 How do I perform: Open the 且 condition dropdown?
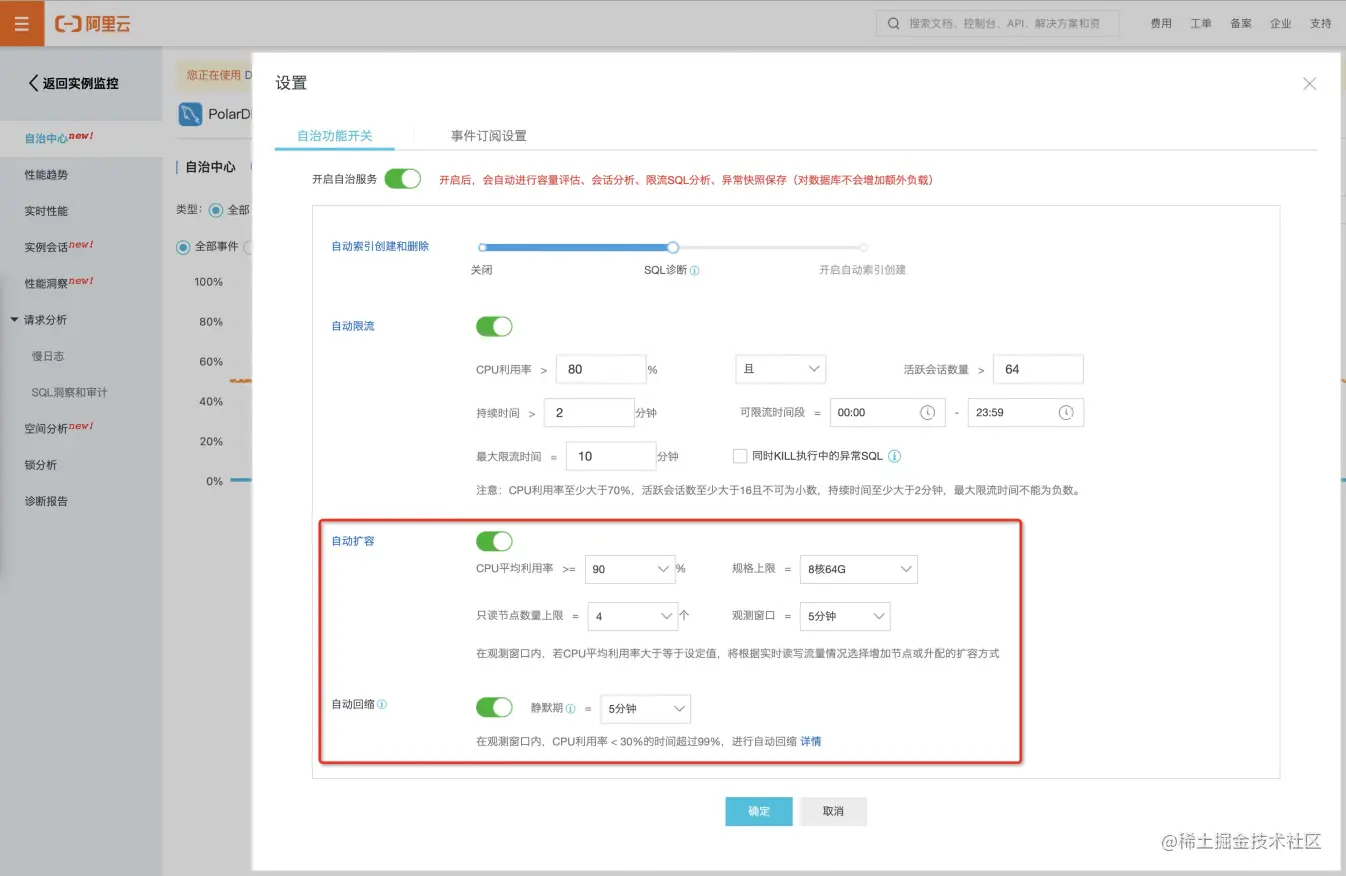click(780, 369)
